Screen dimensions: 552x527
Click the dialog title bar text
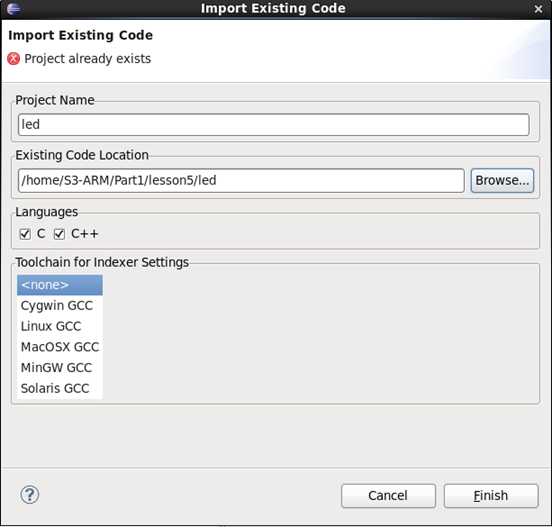click(x=273, y=8)
